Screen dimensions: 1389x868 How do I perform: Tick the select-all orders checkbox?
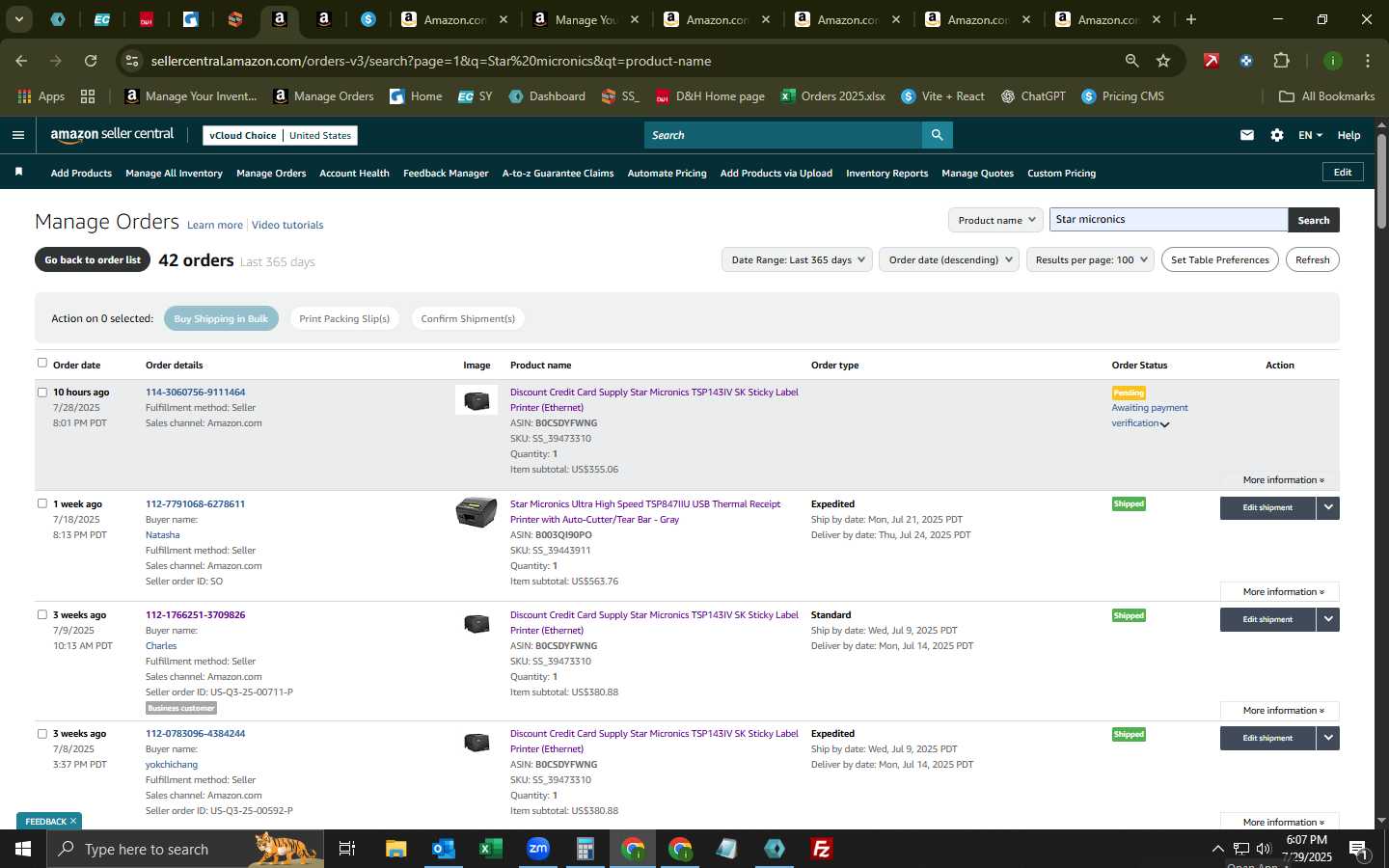pyautogui.click(x=41, y=363)
